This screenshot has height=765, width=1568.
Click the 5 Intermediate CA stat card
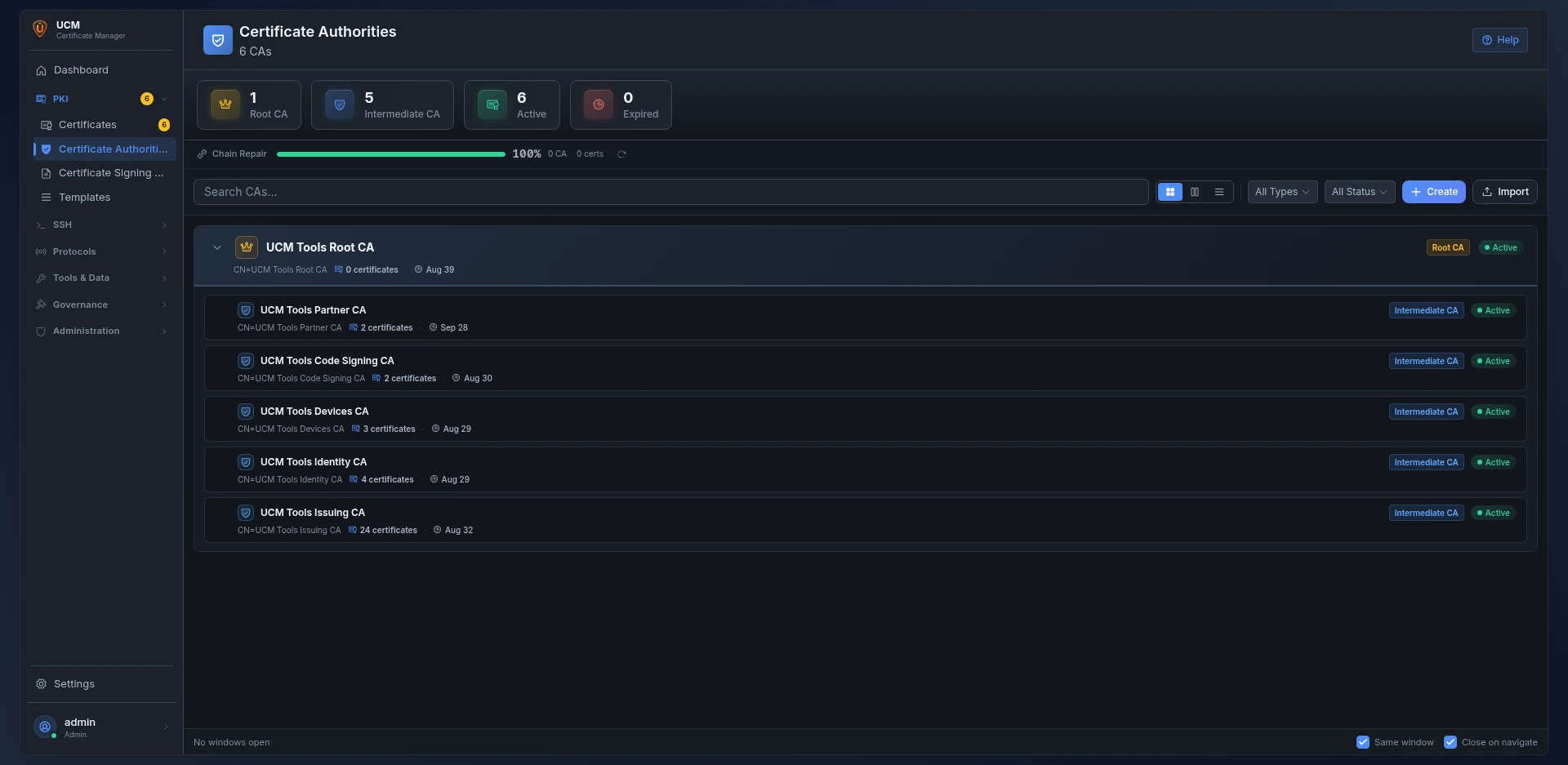point(382,105)
